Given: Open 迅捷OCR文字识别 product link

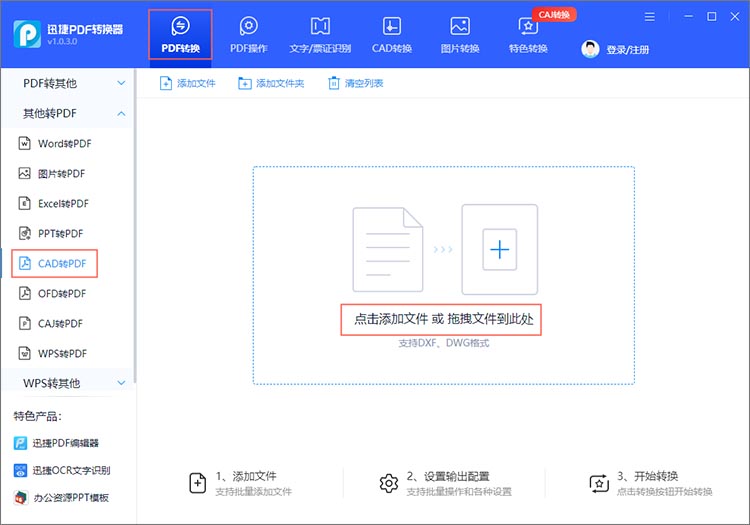Looking at the screenshot, I should [x=62, y=470].
